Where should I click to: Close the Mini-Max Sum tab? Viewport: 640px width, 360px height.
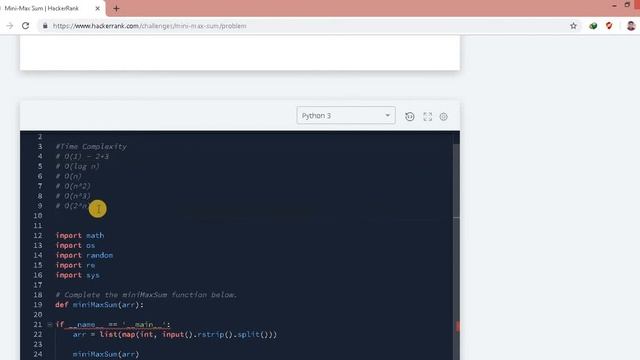98,8
